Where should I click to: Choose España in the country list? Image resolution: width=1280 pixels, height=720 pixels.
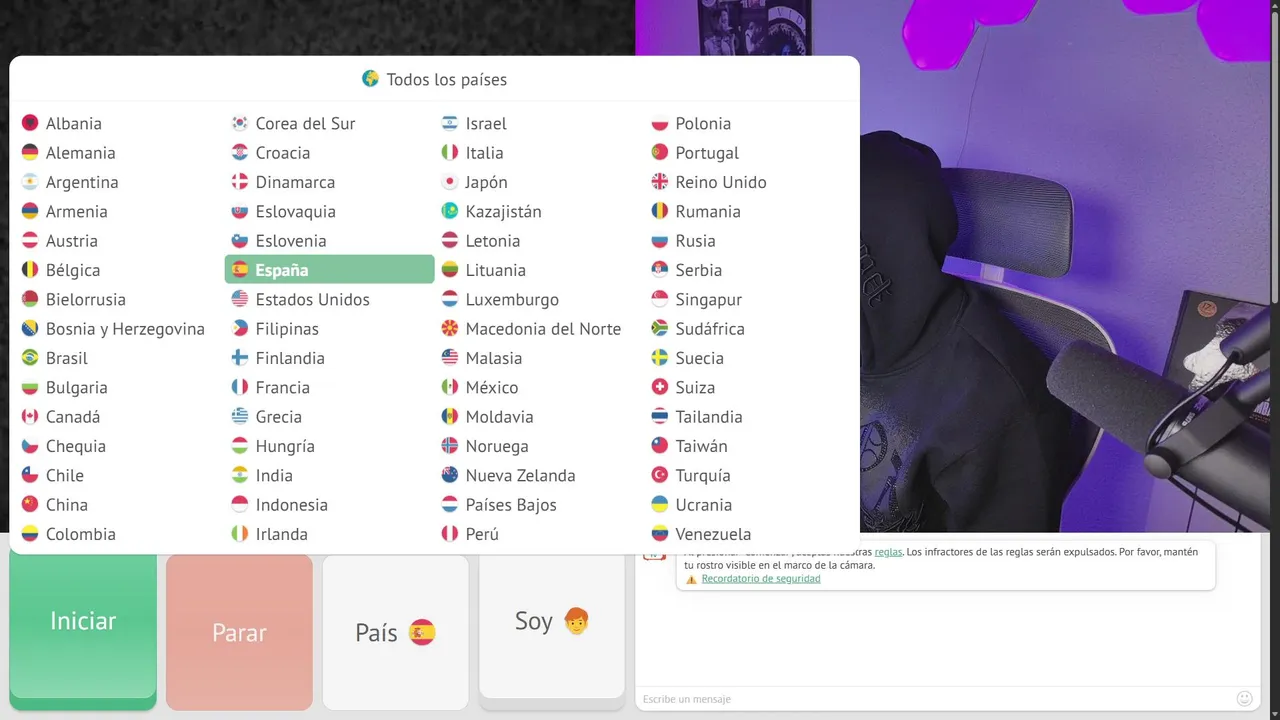(x=330, y=270)
